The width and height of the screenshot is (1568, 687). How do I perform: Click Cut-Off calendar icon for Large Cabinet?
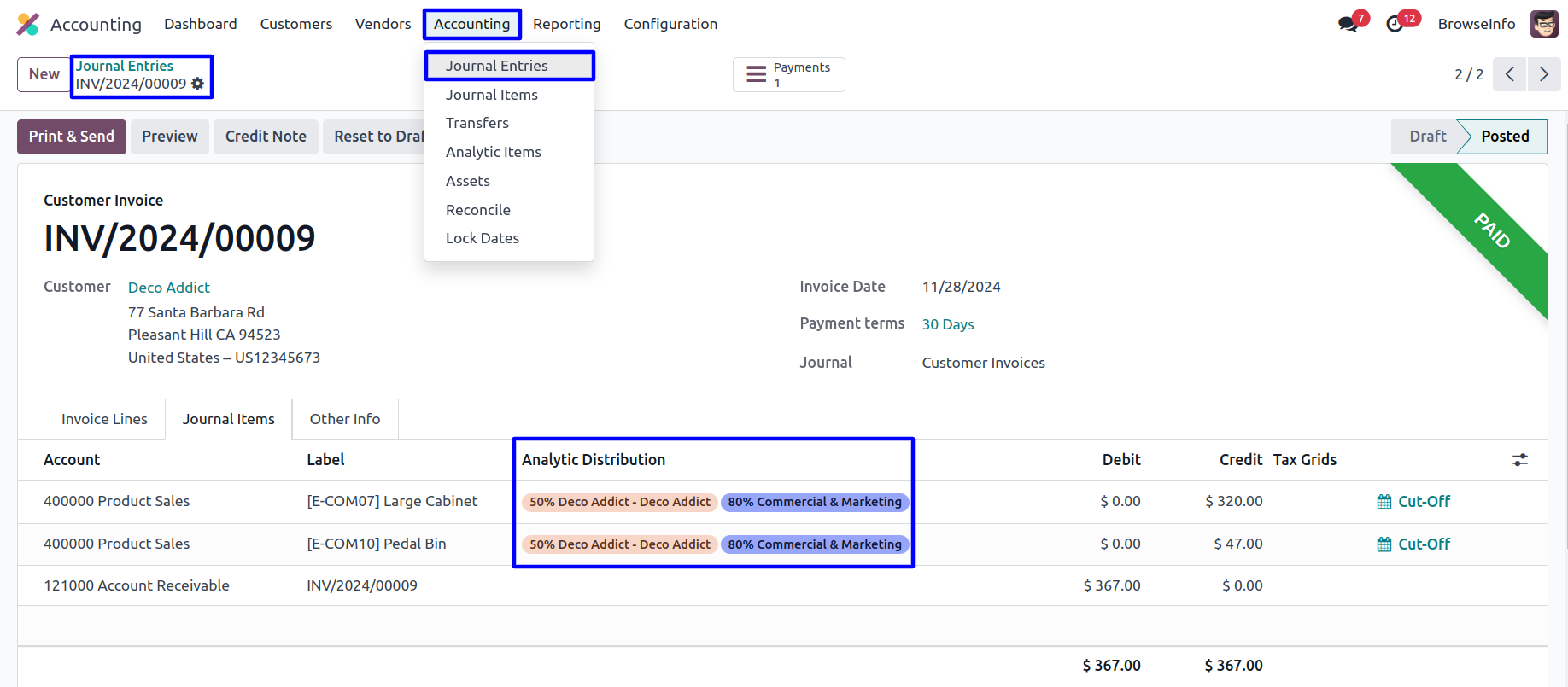[1384, 502]
